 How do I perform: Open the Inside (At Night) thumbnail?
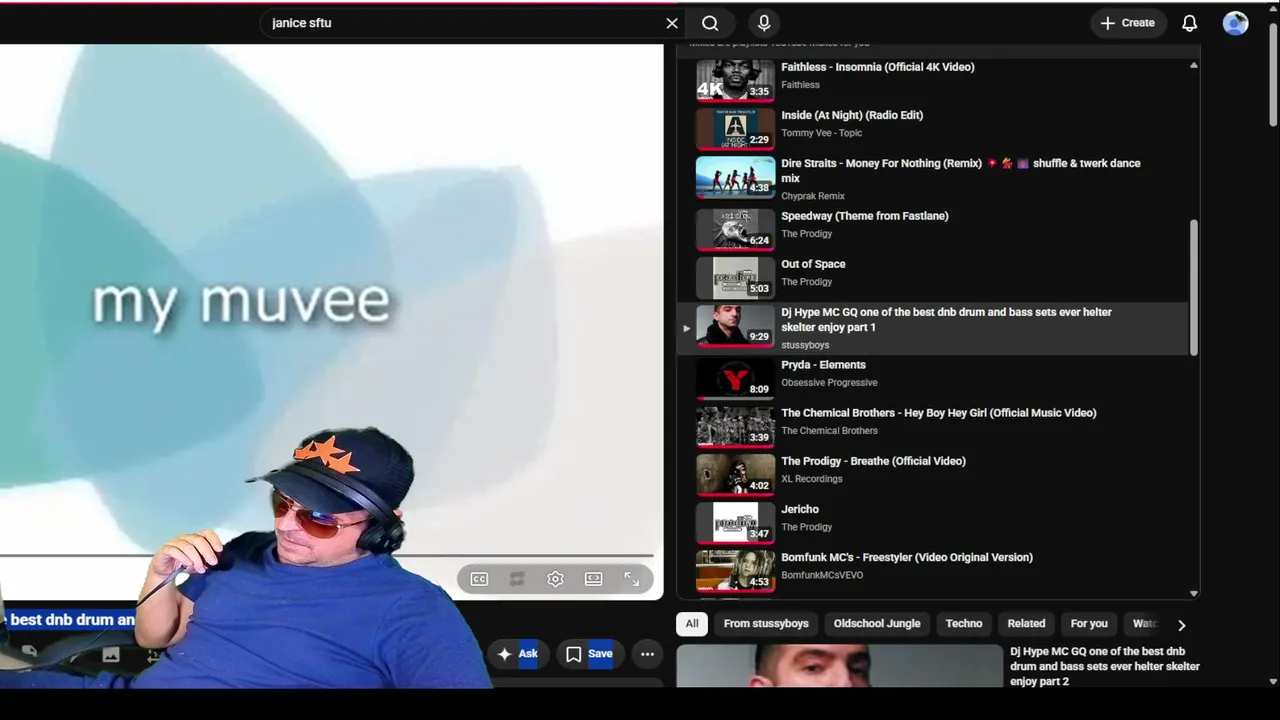(x=735, y=128)
